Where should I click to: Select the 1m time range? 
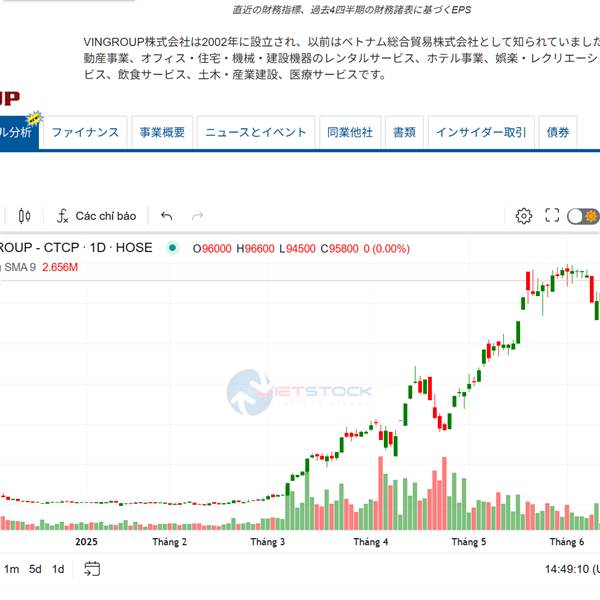[x=11, y=569]
